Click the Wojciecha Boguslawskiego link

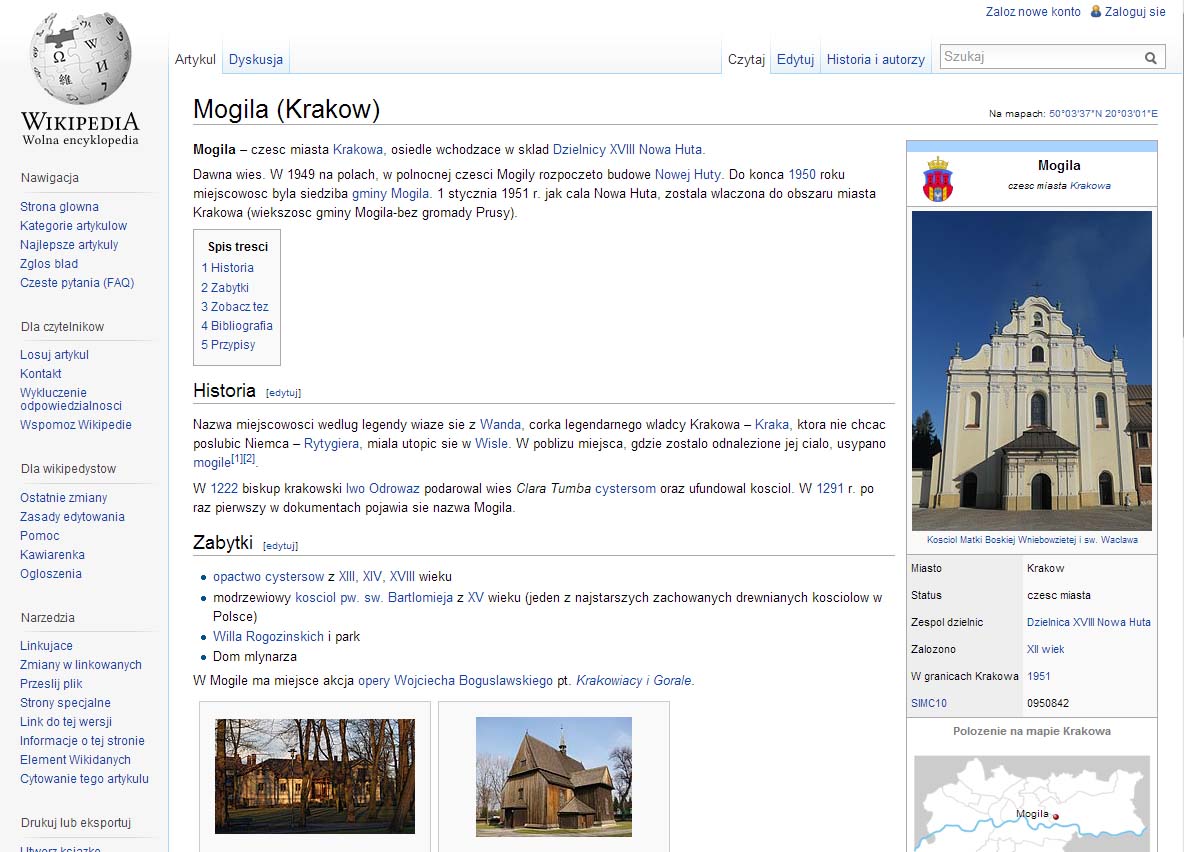473,681
